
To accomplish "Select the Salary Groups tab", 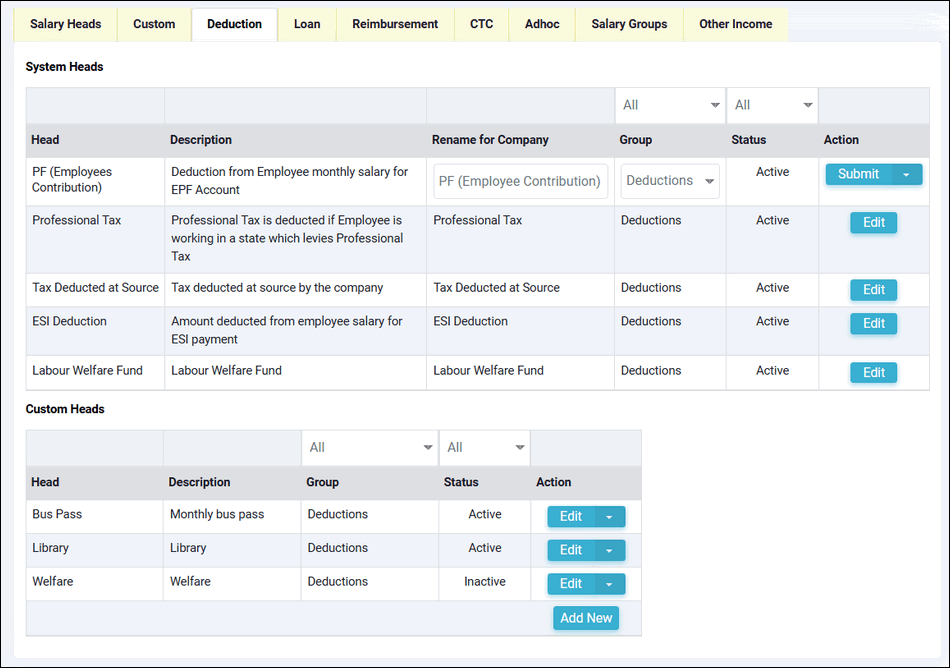I will click(x=629, y=24).
